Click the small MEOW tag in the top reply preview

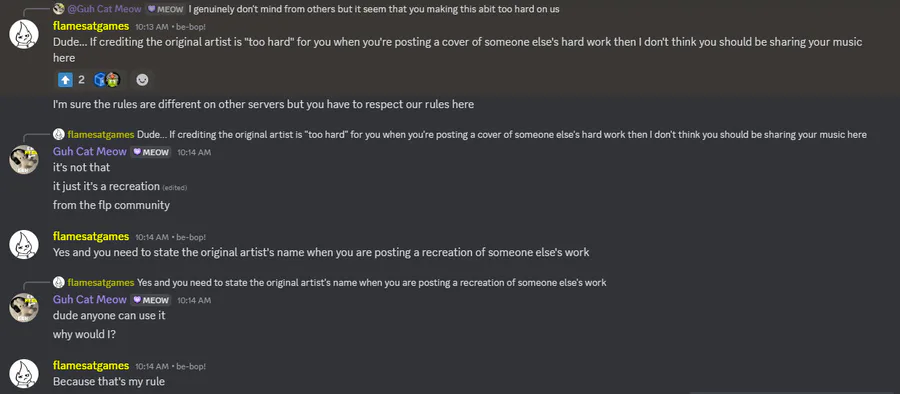pyautogui.click(x=165, y=9)
